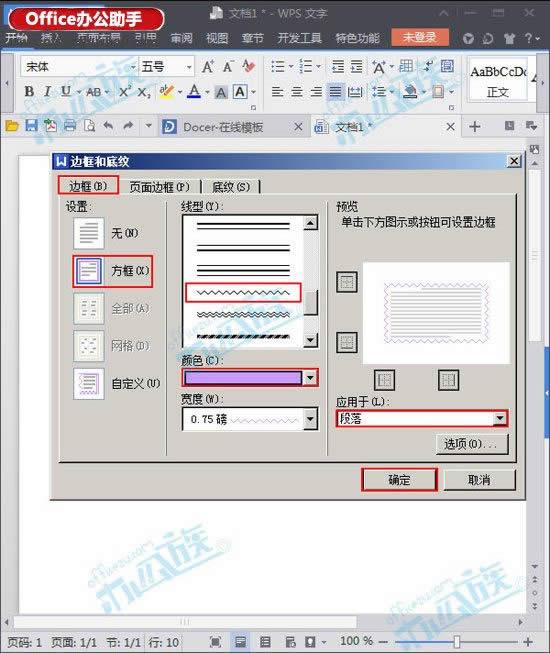Expand the 宽度 width dropdown

(x=310, y=419)
